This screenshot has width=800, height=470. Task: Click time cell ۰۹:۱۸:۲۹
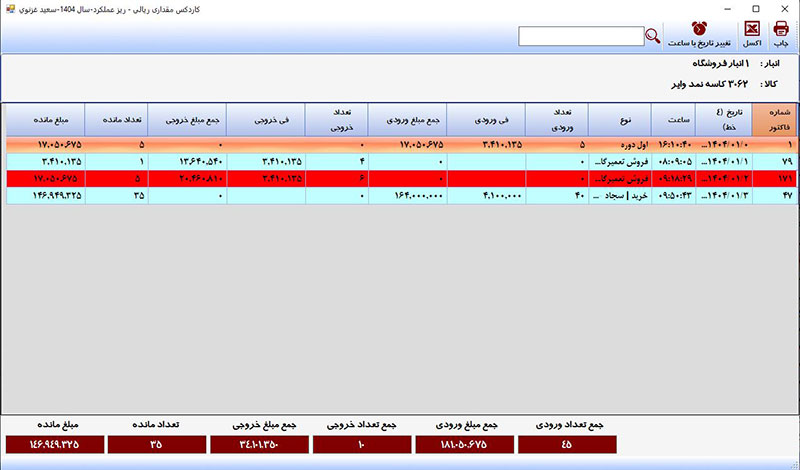tap(673, 179)
